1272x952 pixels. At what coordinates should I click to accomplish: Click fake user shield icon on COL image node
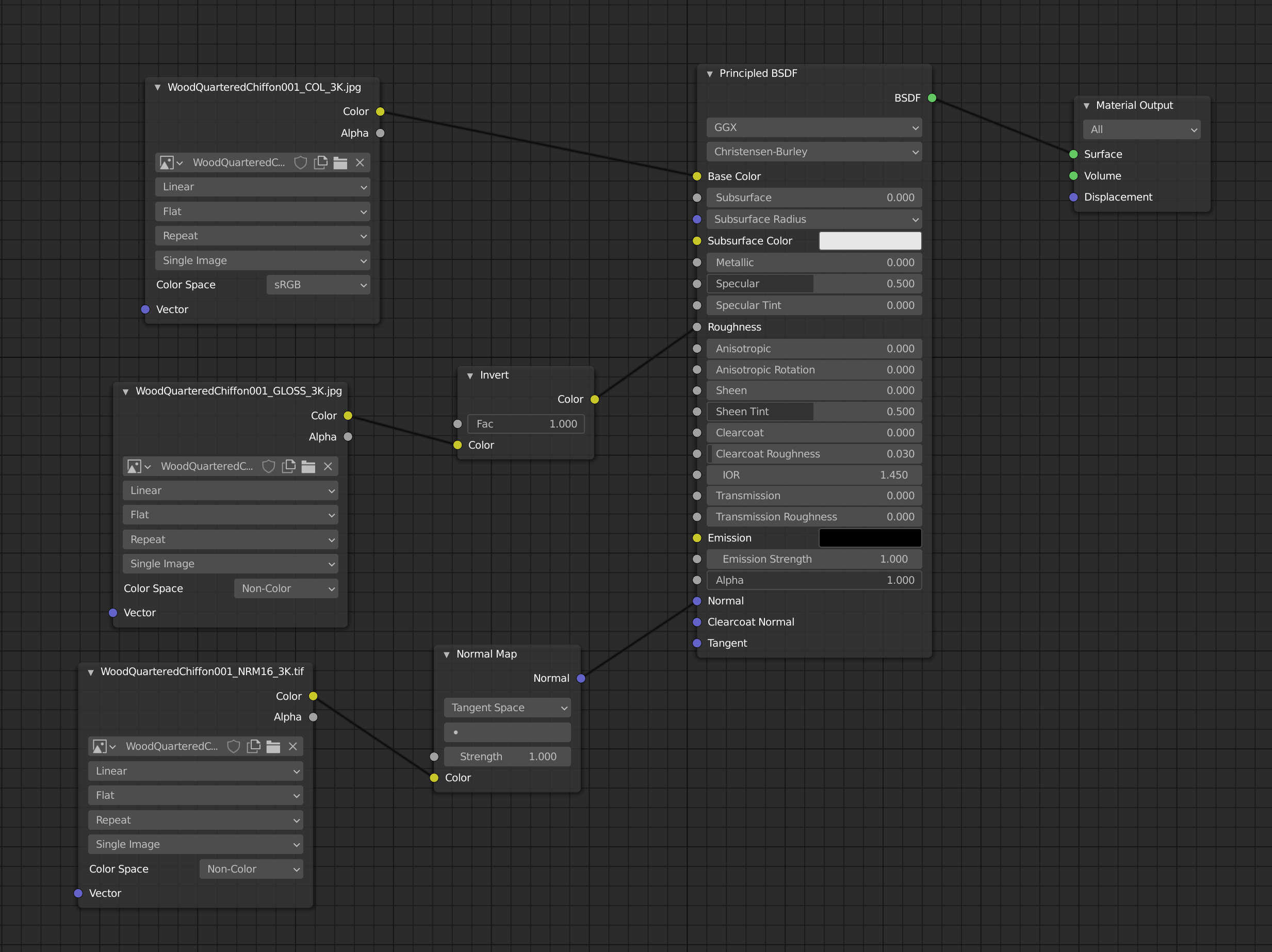pyautogui.click(x=300, y=162)
